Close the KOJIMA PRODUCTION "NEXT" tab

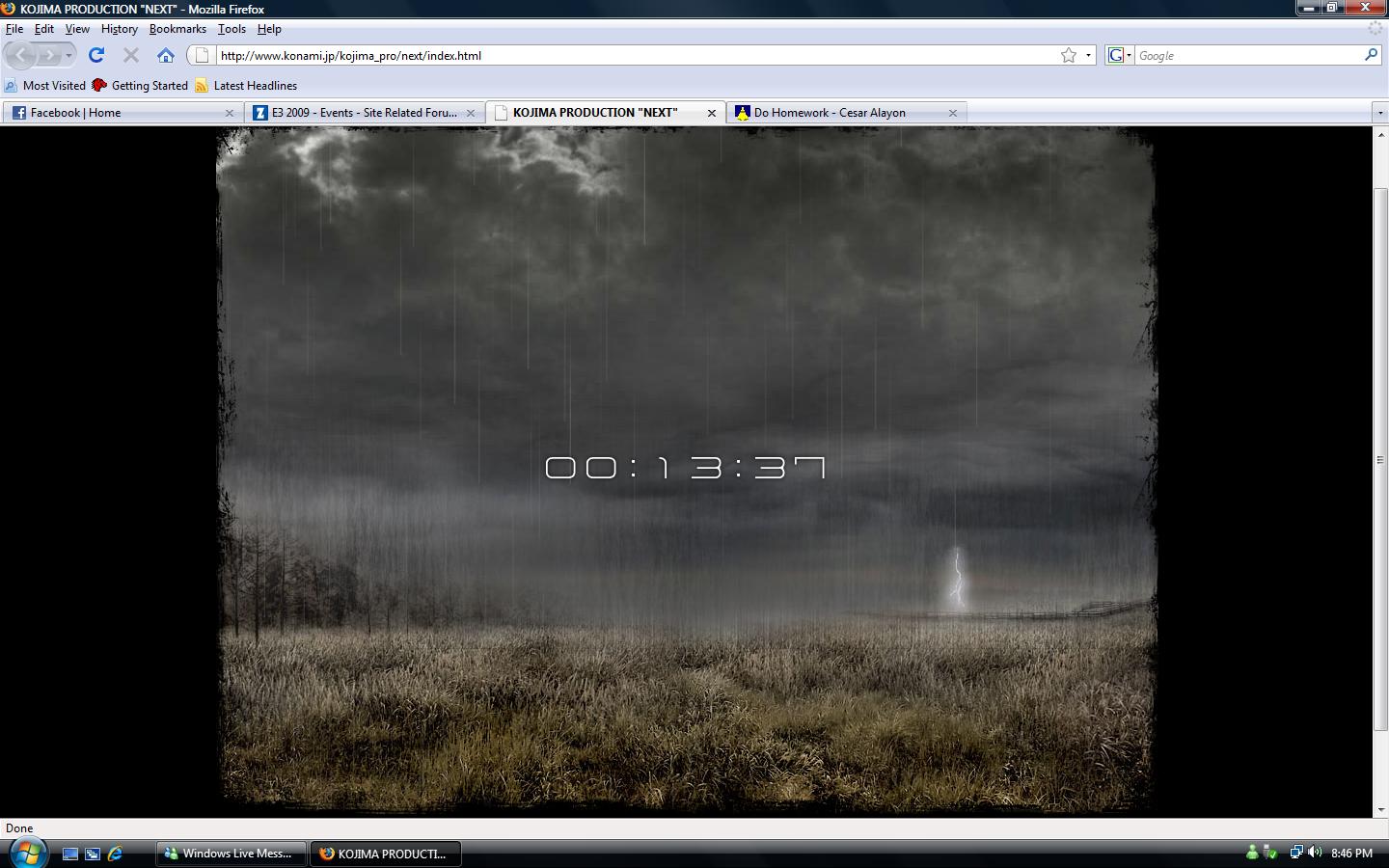pyautogui.click(x=712, y=113)
